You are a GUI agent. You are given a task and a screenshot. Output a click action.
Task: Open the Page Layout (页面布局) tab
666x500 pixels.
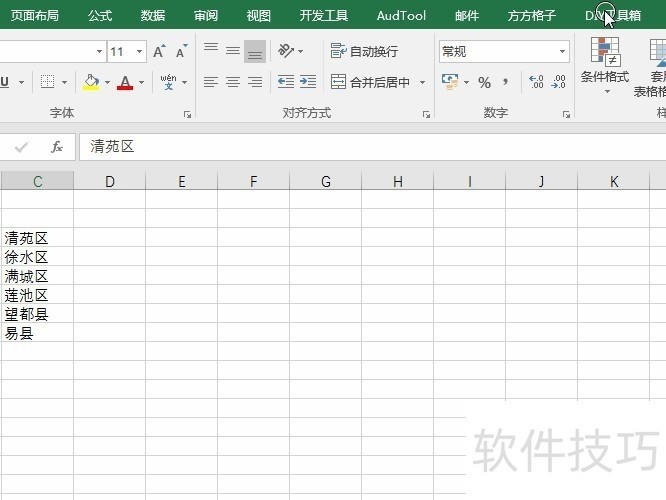(35, 16)
